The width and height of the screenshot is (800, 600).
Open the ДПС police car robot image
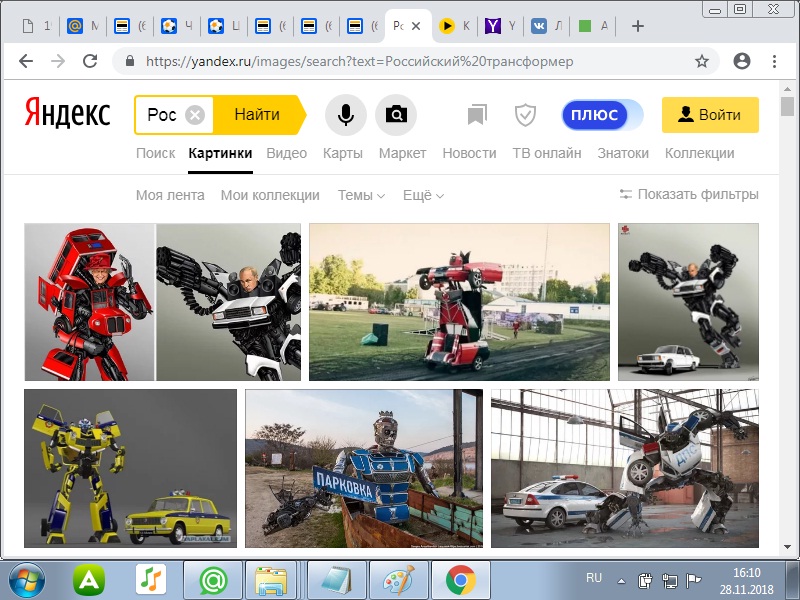coord(625,468)
